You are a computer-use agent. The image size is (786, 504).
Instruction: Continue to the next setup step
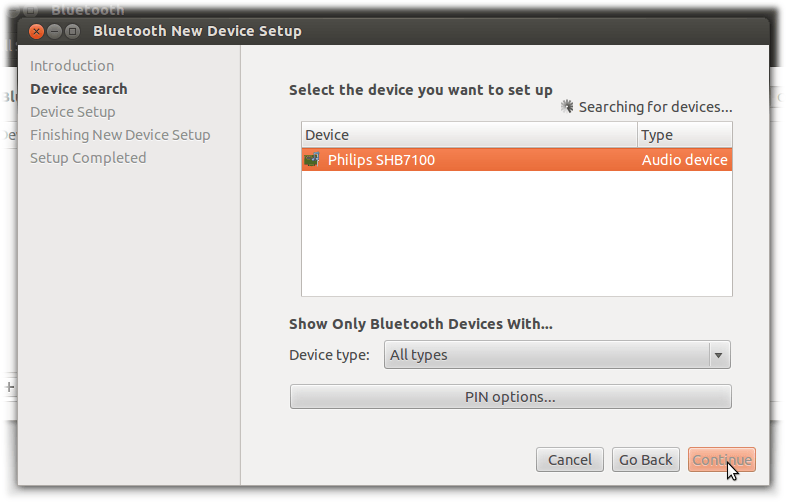(721, 460)
